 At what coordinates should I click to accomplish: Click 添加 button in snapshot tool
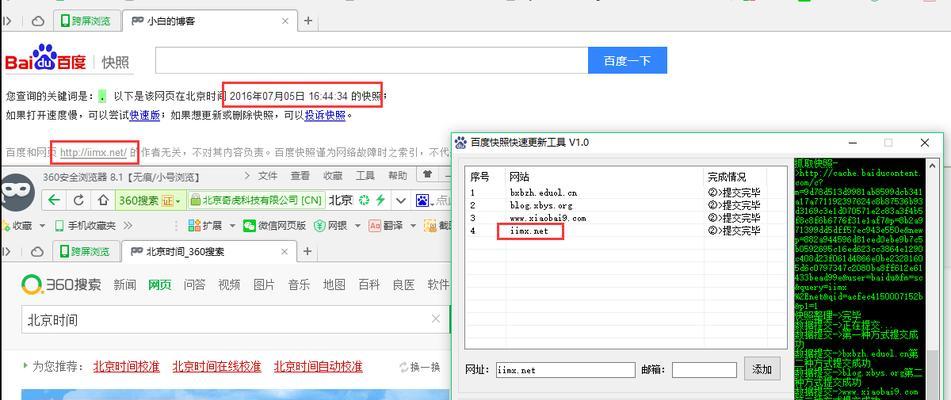762,368
